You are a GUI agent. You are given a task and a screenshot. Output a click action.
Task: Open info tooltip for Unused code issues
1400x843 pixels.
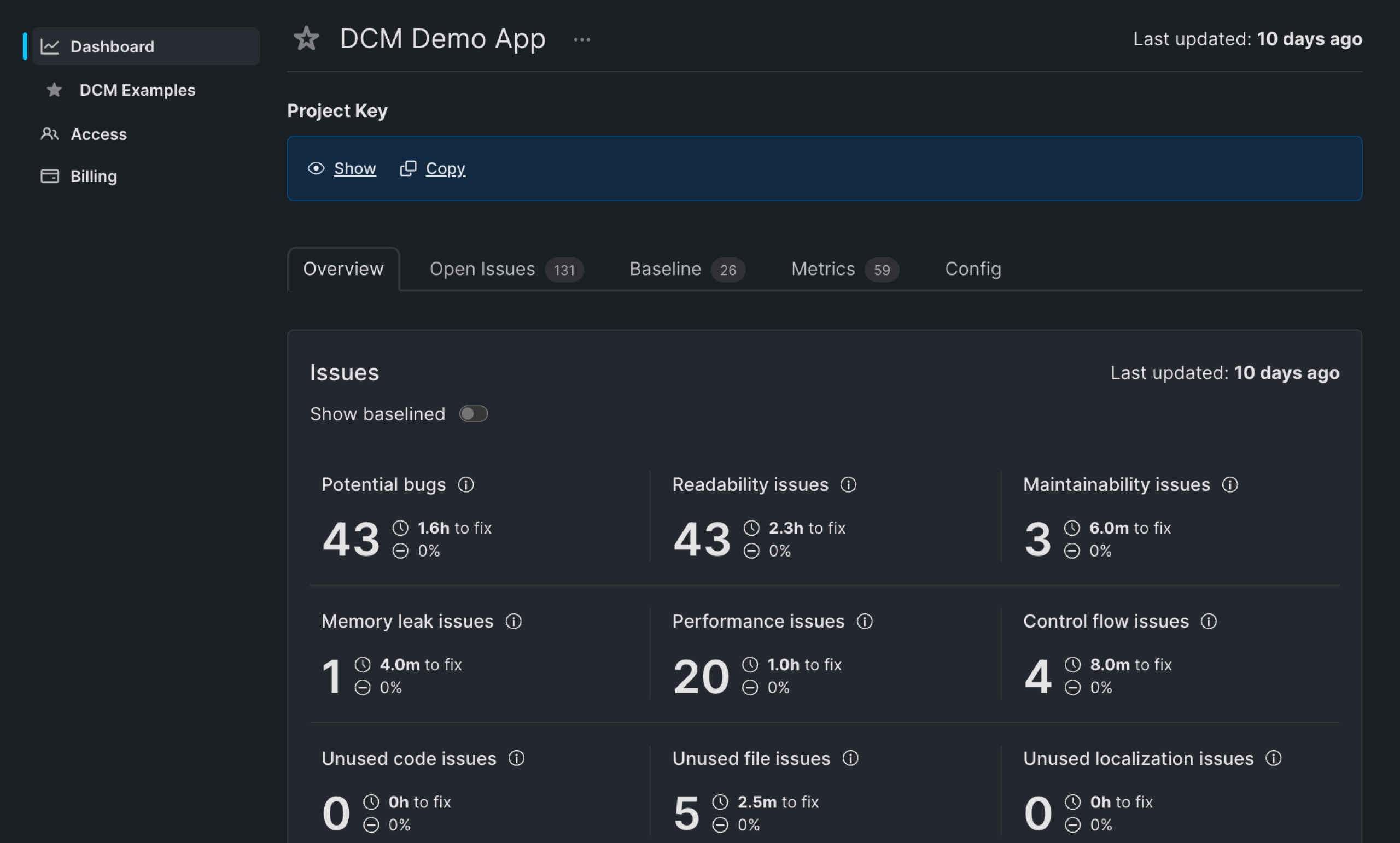coord(516,758)
